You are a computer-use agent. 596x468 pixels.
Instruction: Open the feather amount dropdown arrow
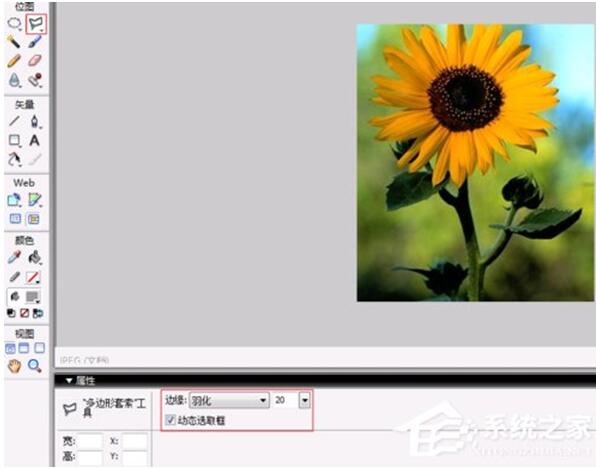(304, 400)
